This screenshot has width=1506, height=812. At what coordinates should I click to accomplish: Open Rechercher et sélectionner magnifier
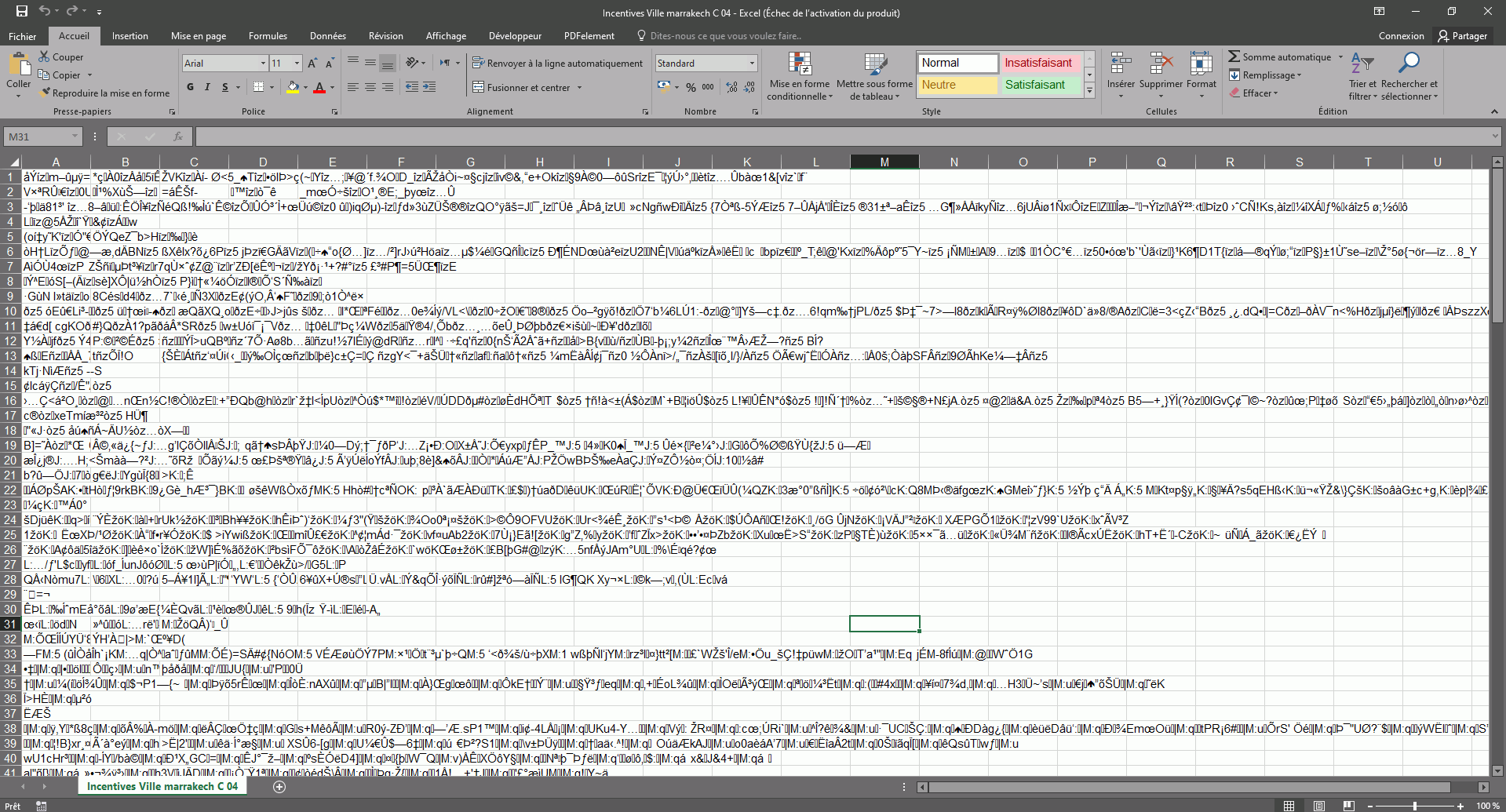(1409, 64)
